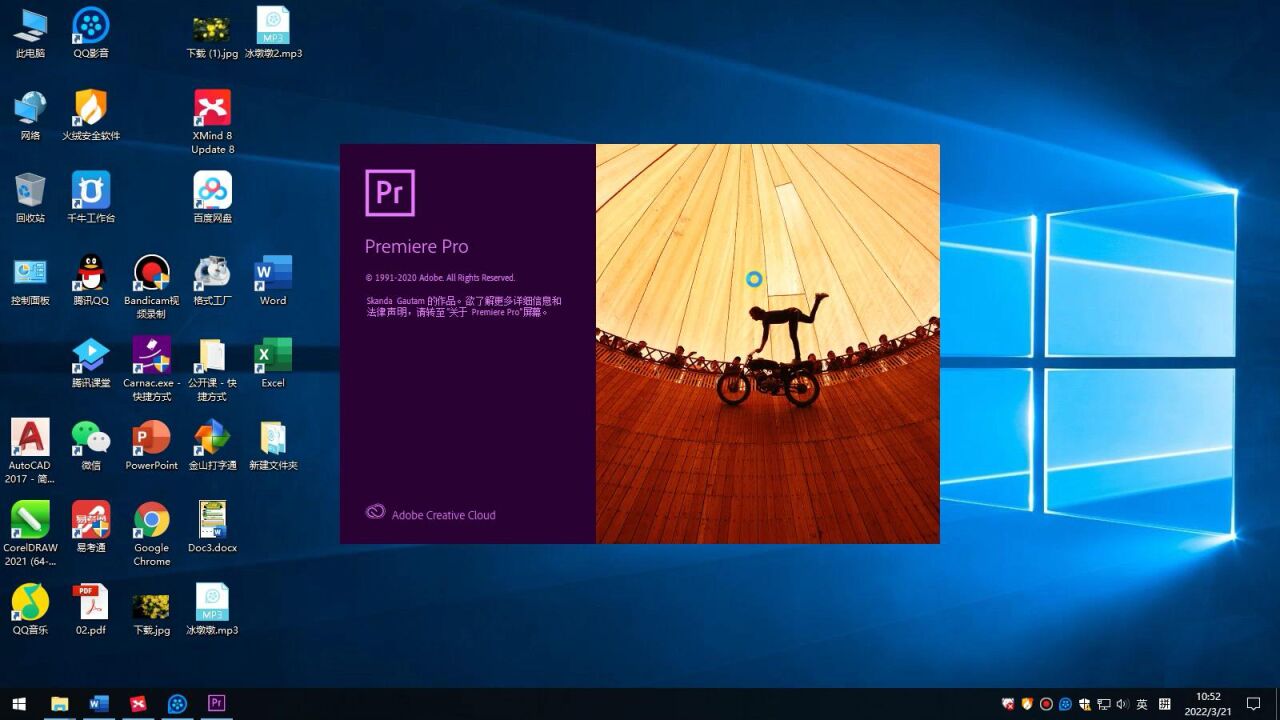Switch to QQ影音 in the taskbar
This screenshot has width=1280, height=720.
177,704
